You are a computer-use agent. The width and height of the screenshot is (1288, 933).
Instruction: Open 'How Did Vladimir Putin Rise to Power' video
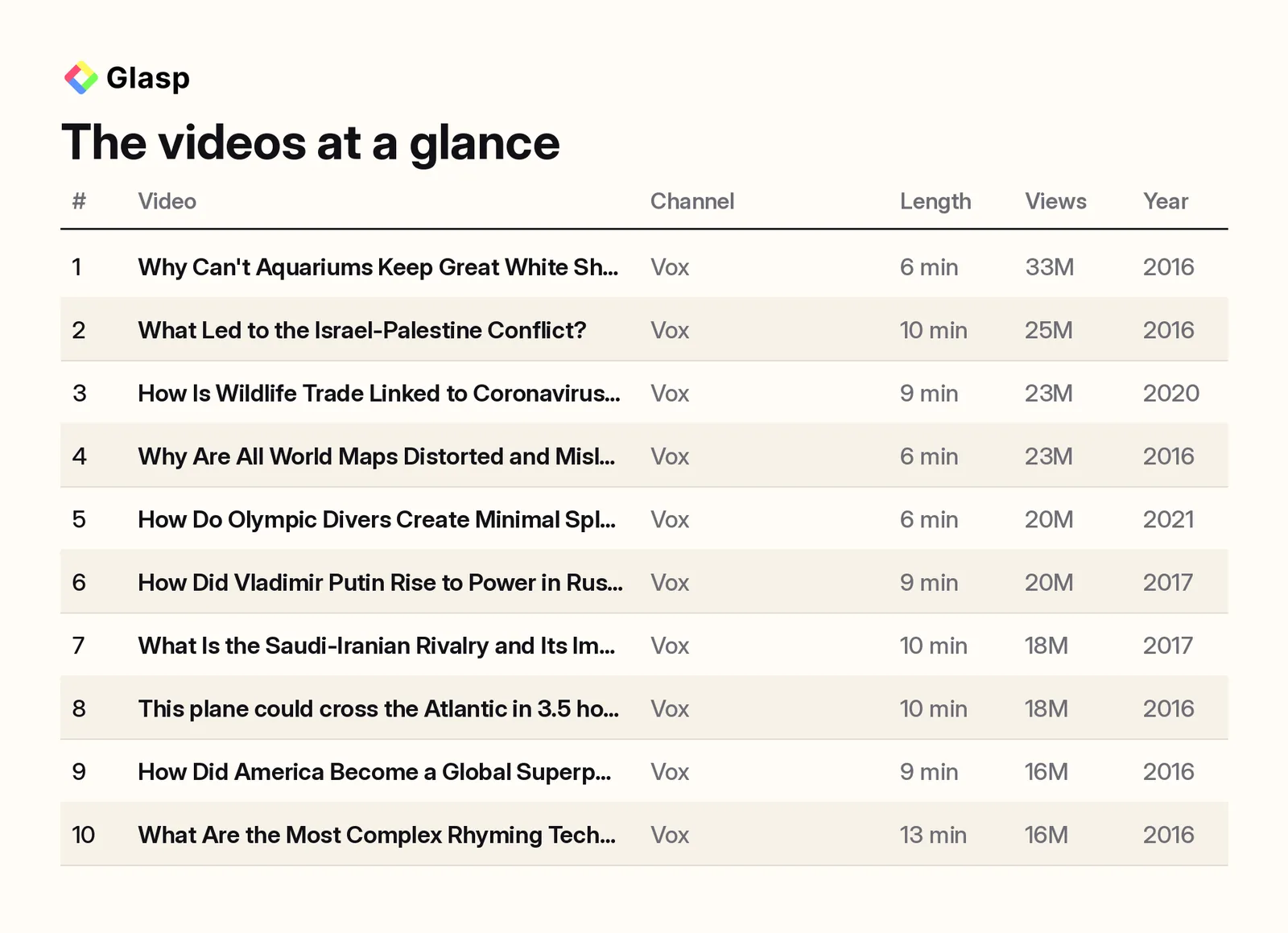(380, 583)
